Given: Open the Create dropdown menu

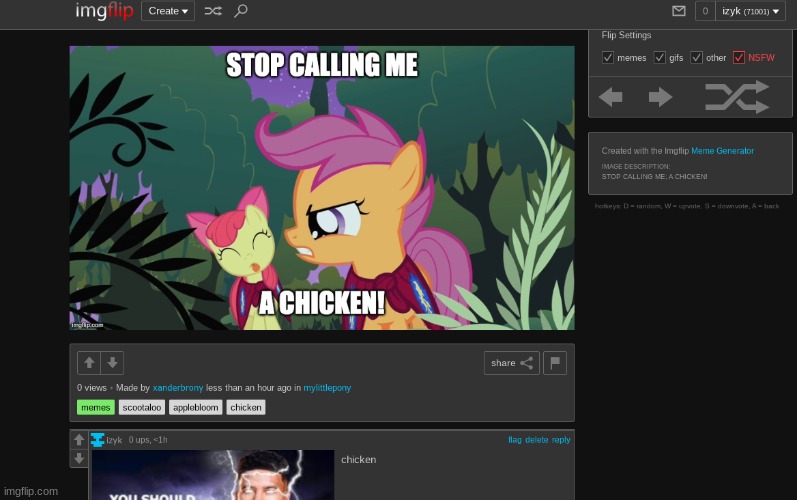Looking at the screenshot, I should 168,11.
